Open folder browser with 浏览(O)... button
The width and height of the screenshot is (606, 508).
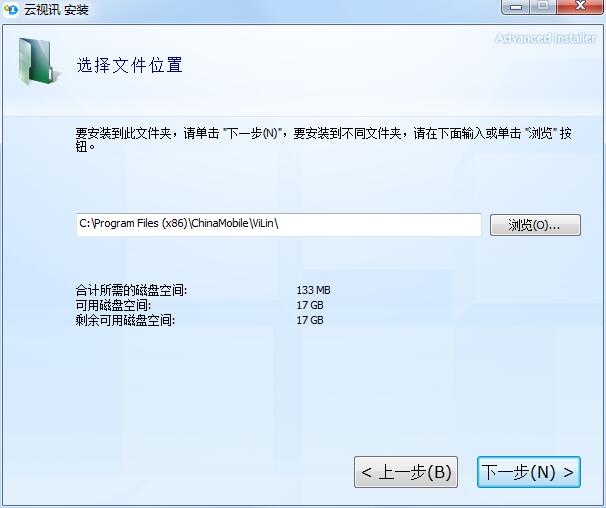[535, 225]
